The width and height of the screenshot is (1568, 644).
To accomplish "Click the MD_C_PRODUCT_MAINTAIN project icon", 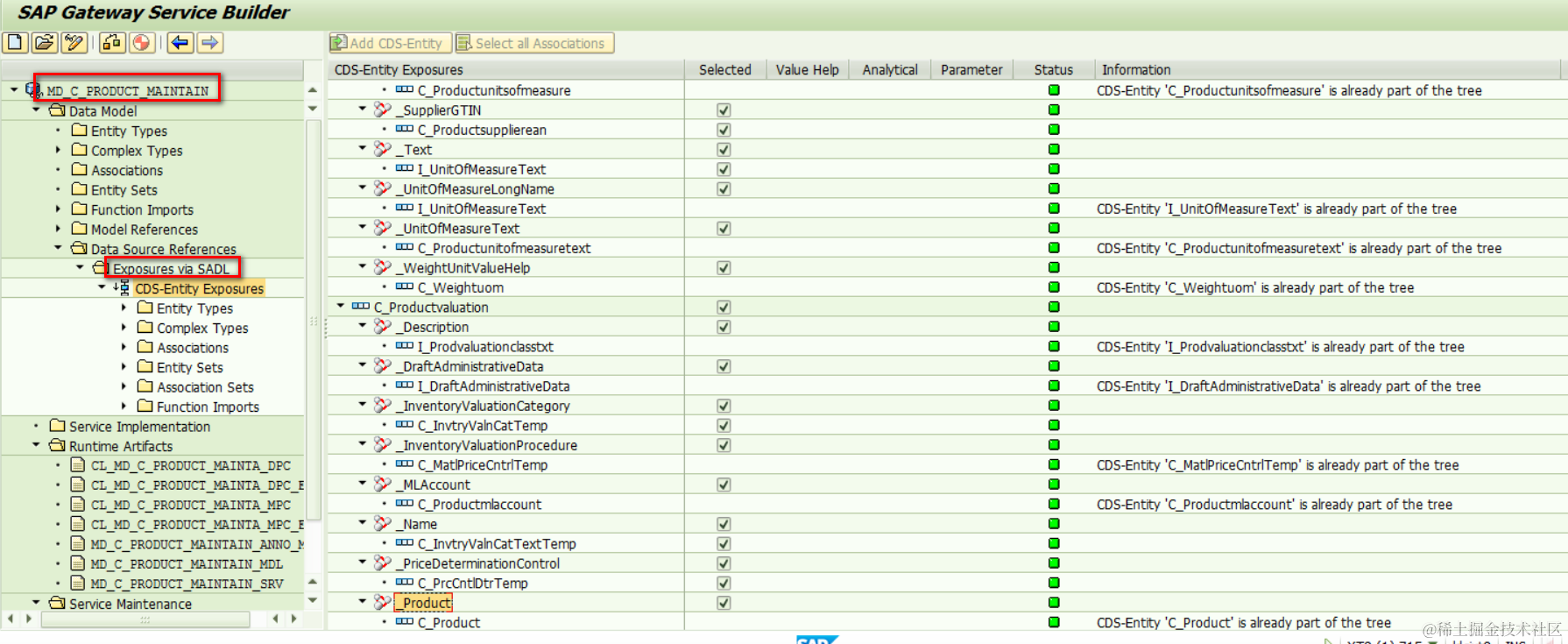I will coord(33,90).
